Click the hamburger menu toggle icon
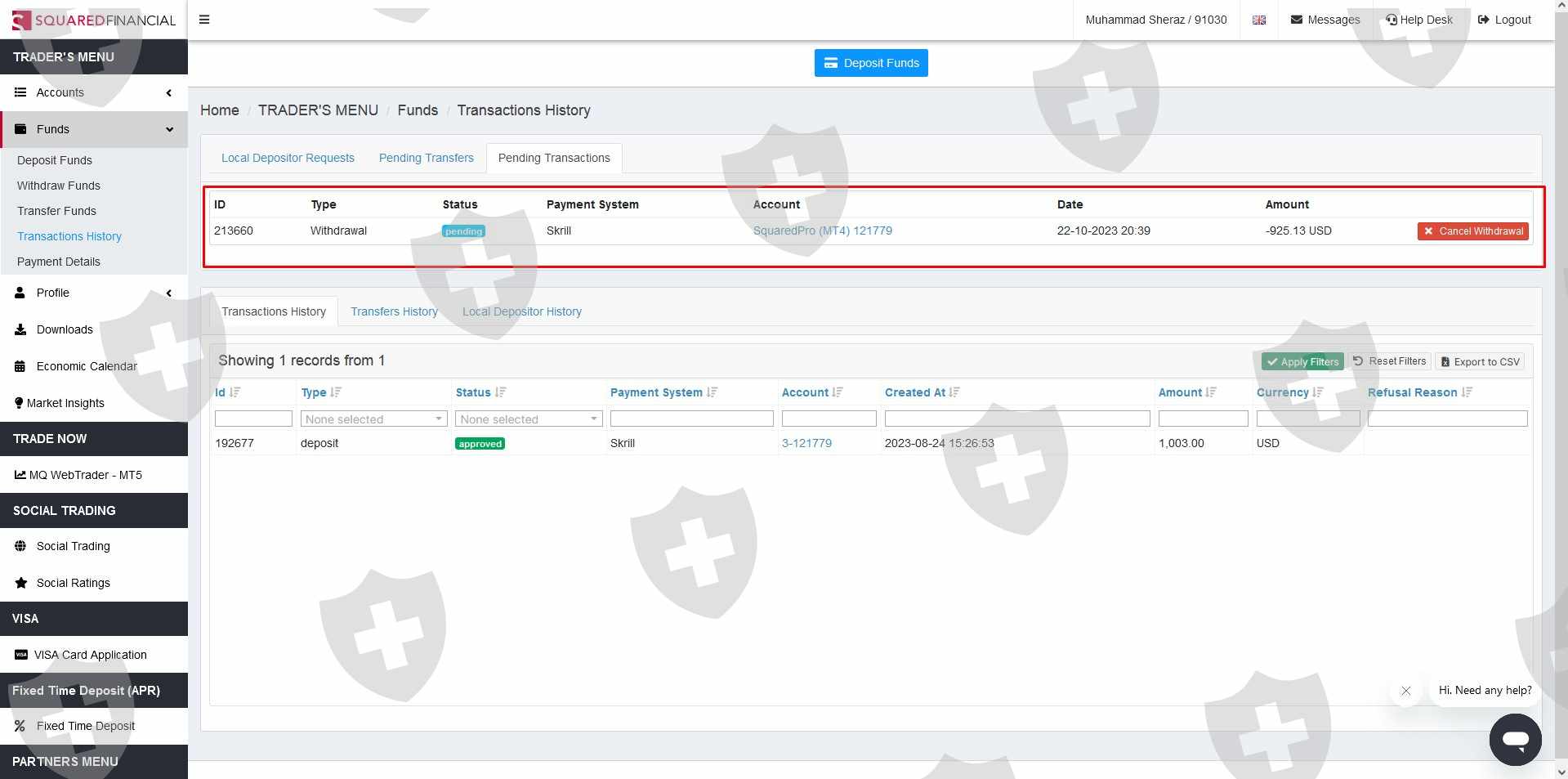1568x779 pixels. (x=204, y=20)
